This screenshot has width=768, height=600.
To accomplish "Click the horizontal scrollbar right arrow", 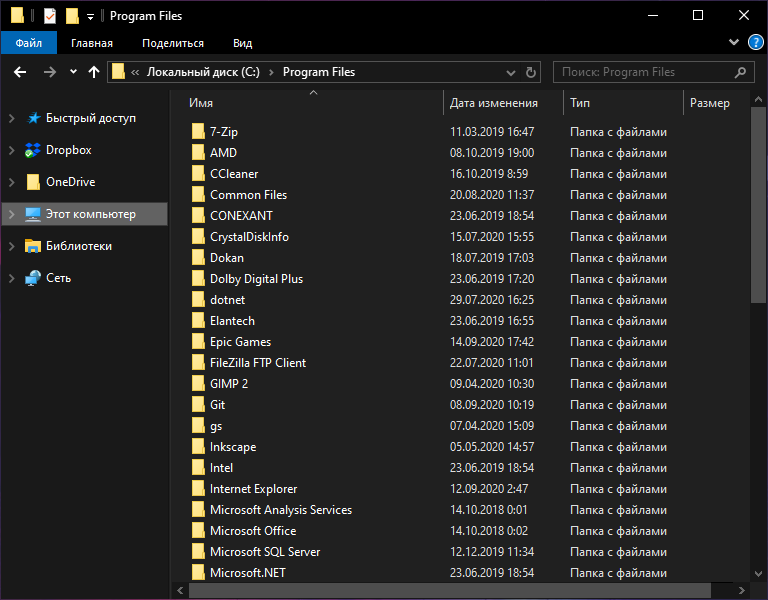I will tap(742, 590).
